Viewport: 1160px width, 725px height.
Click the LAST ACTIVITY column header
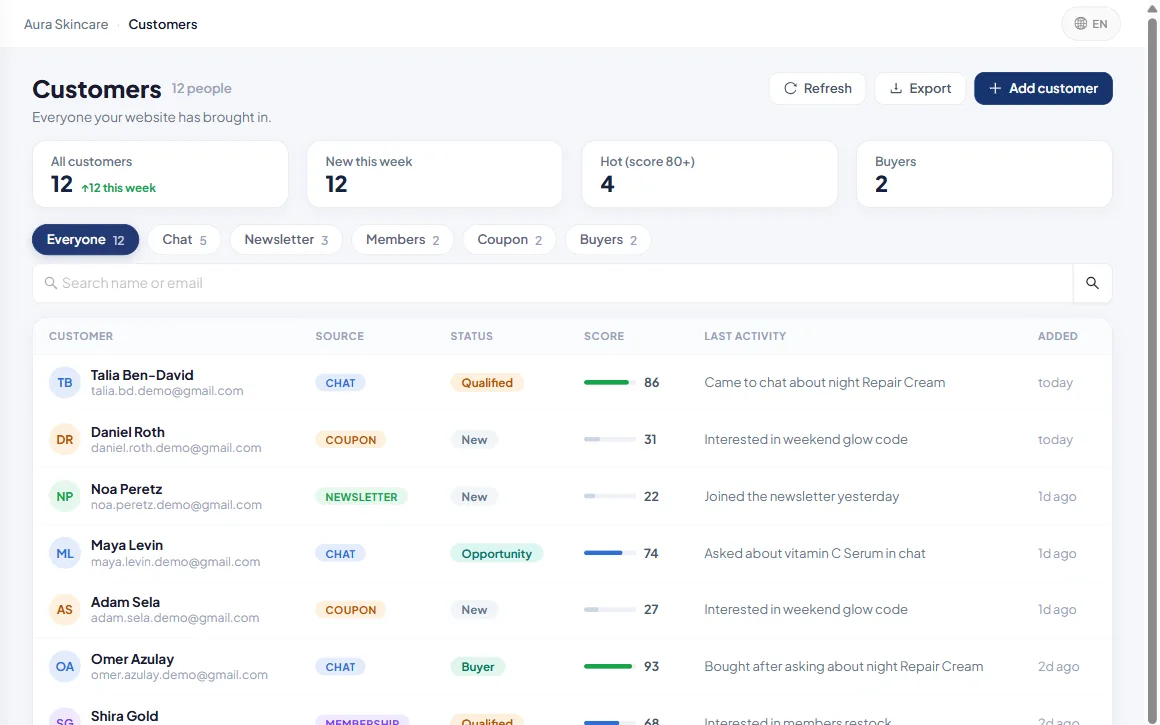click(745, 336)
